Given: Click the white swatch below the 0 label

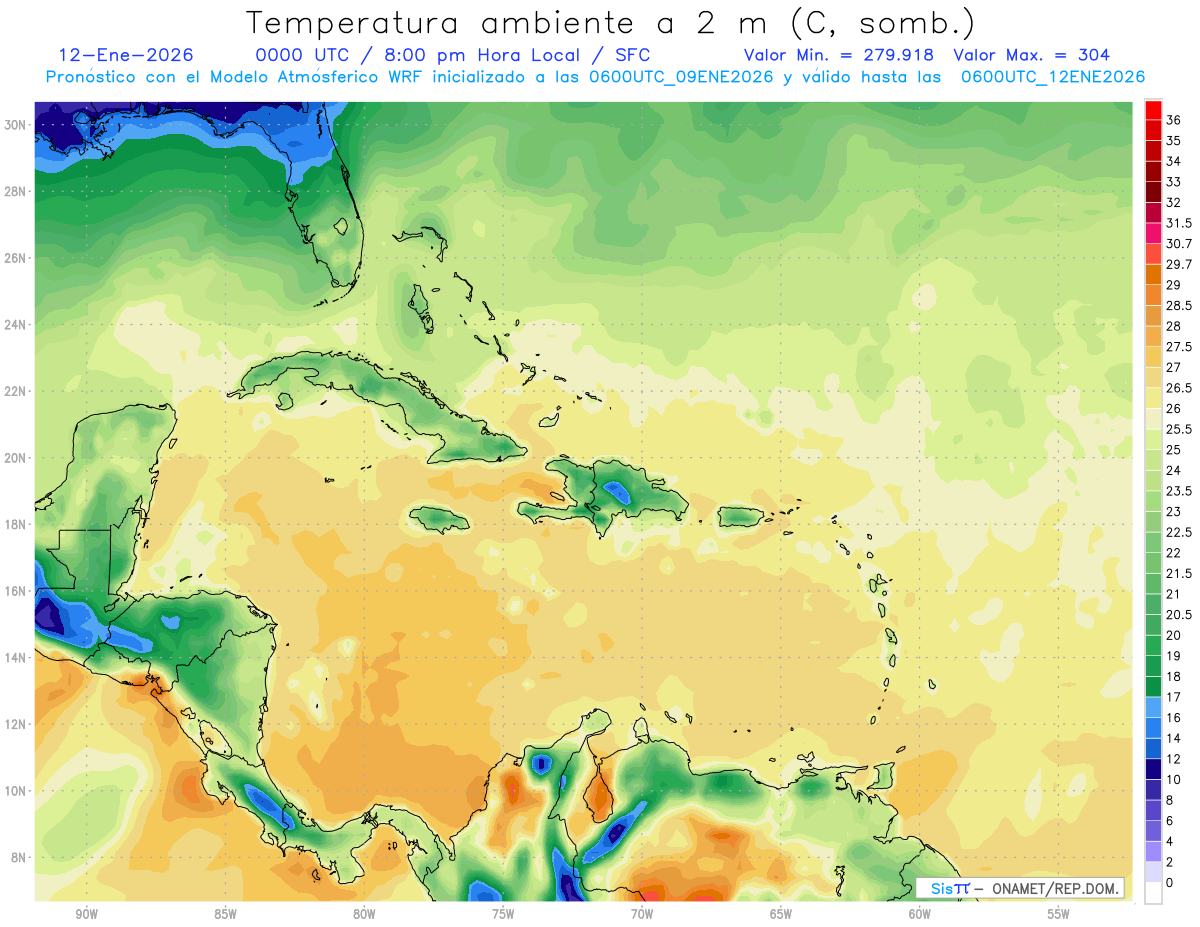Looking at the screenshot, I should [1153, 893].
